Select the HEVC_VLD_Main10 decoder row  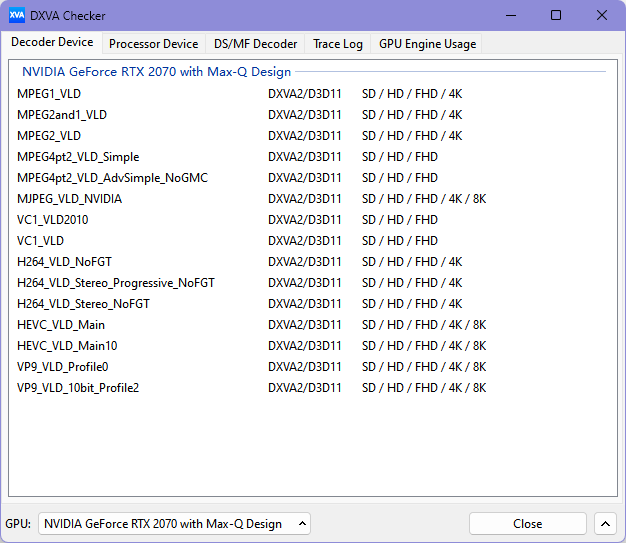click(67, 346)
